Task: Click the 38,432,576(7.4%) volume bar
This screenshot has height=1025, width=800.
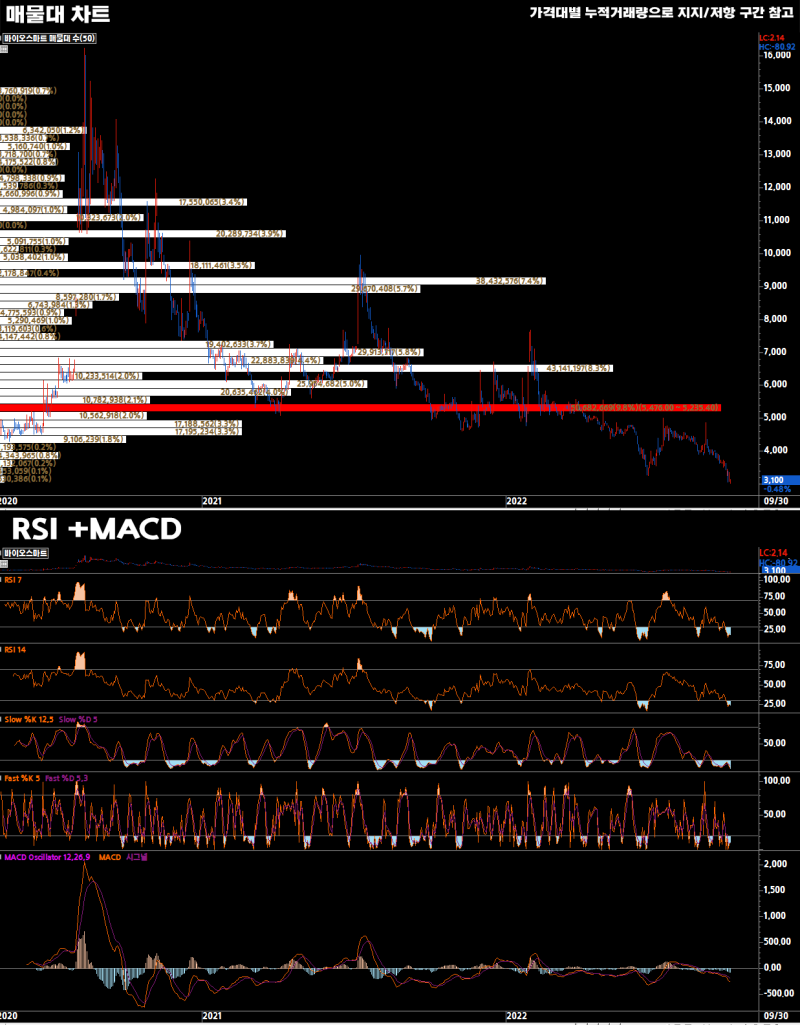Action: [x=273, y=281]
